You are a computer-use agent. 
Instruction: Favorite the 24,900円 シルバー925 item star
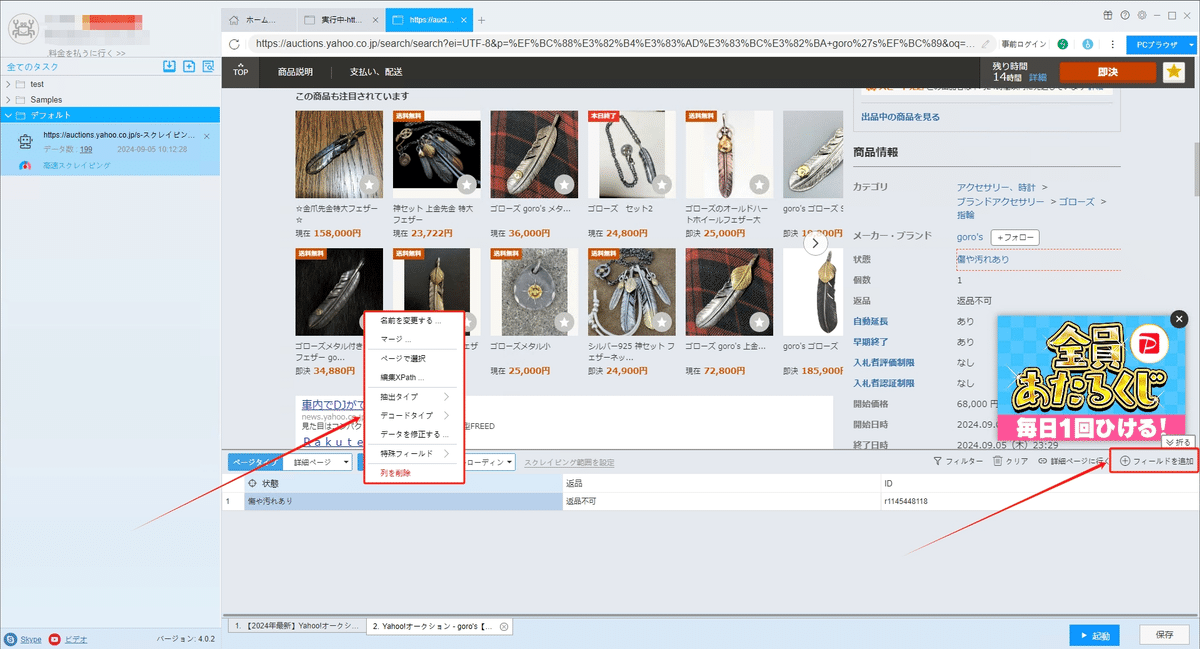tap(661, 322)
